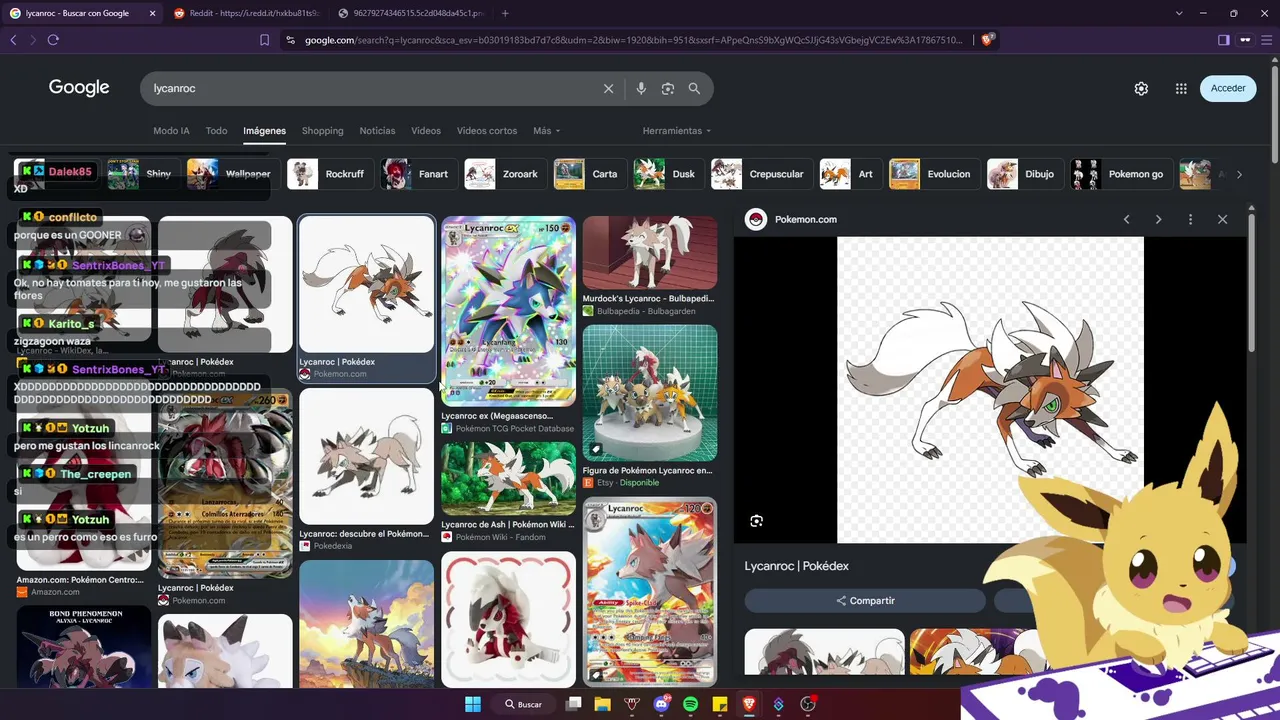Screen dimensions: 1280x720
Task: Start voice search with the microphone icon
Action: (x=641, y=88)
